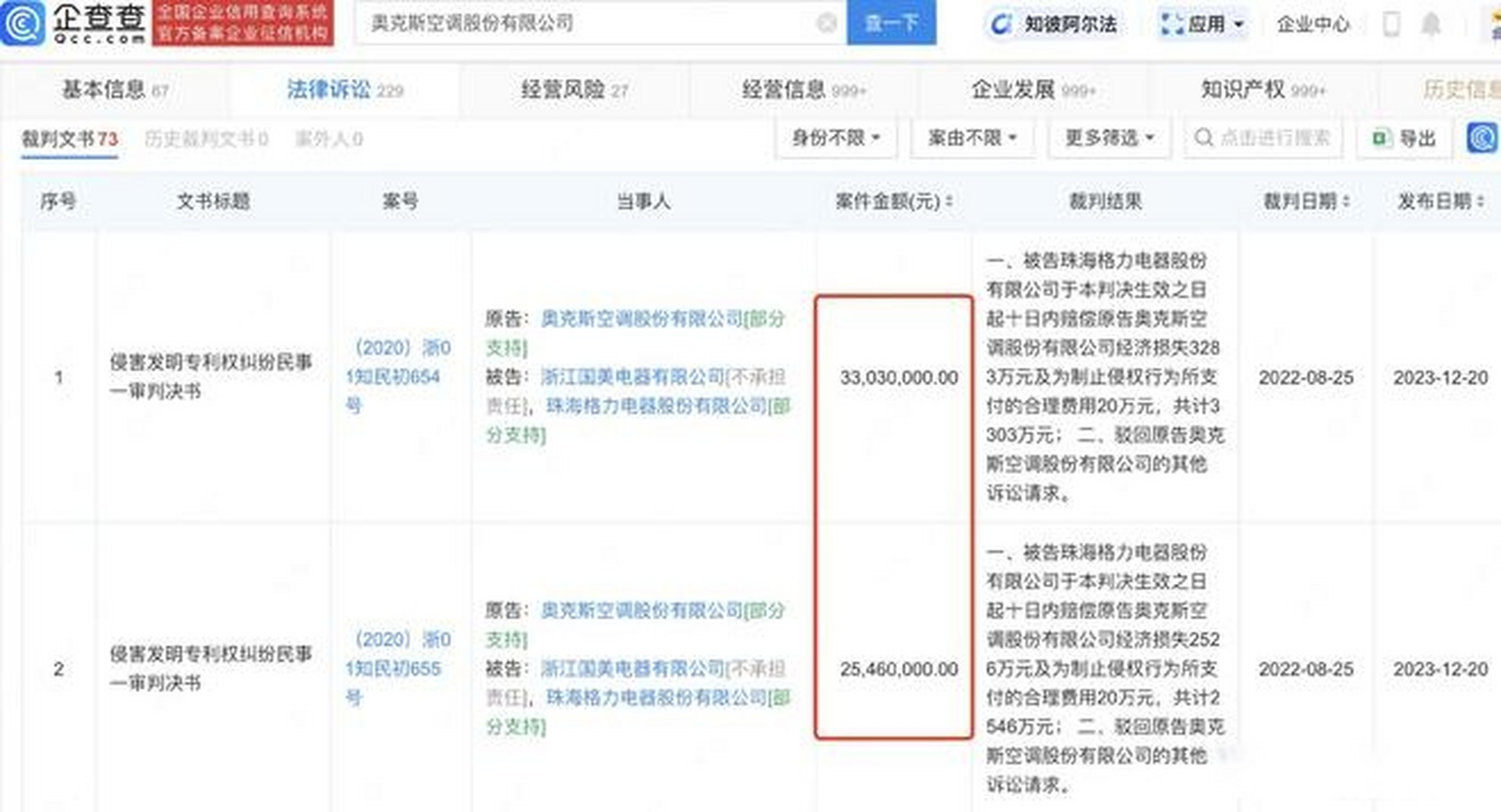Click row 2 judgment date 2022-08-25
The width and height of the screenshot is (1501, 812).
pos(1306,669)
